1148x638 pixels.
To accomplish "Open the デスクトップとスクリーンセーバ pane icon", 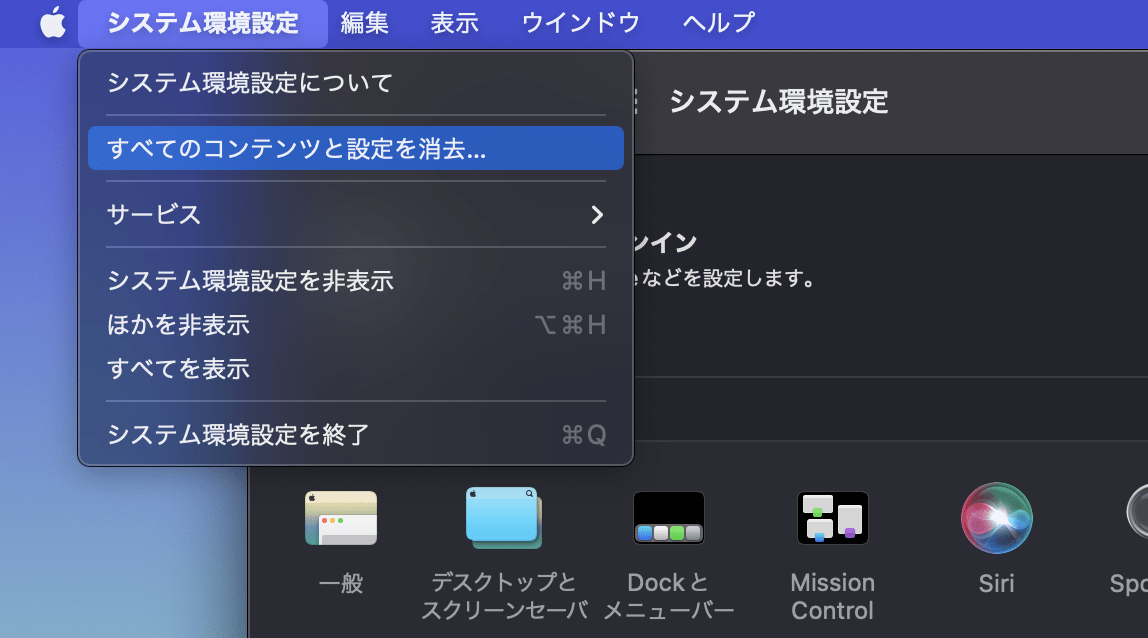I will (504, 518).
